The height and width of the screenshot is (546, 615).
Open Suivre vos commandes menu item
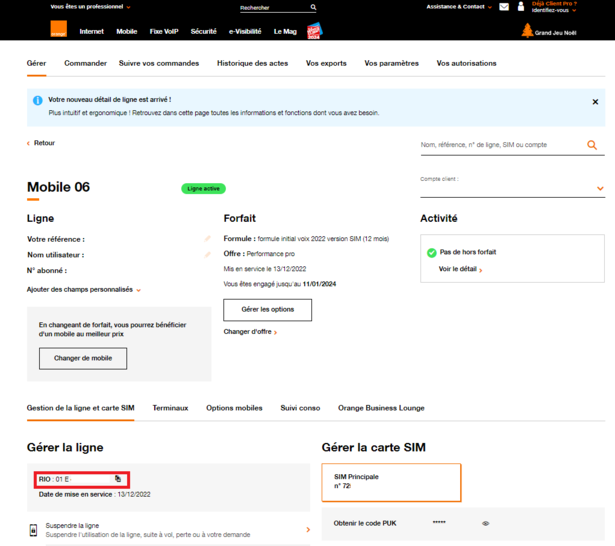pyautogui.click(x=159, y=63)
